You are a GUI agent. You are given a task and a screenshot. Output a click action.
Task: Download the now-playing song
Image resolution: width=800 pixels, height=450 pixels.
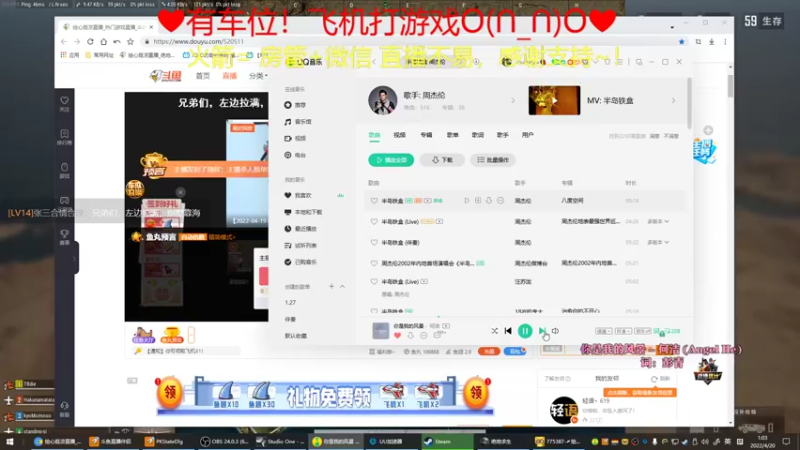(410, 335)
